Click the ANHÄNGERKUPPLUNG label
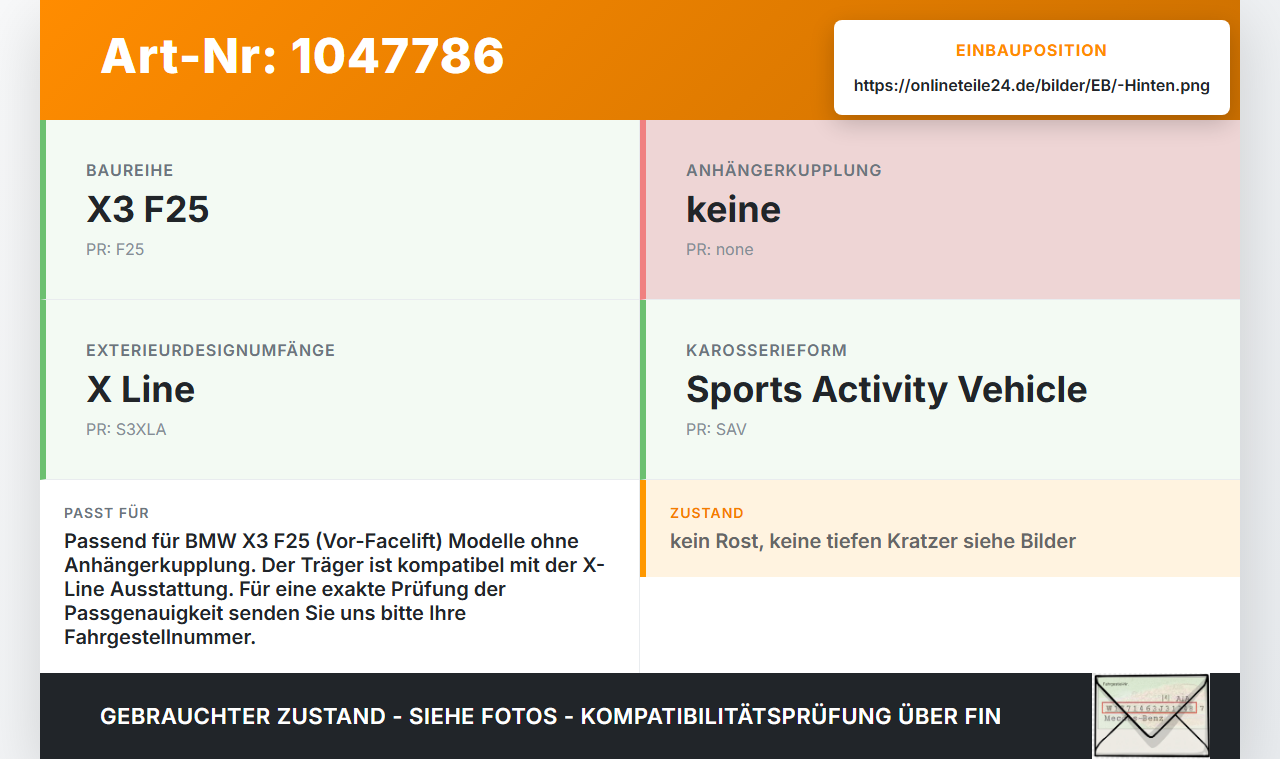The image size is (1280, 760). click(784, 170)
